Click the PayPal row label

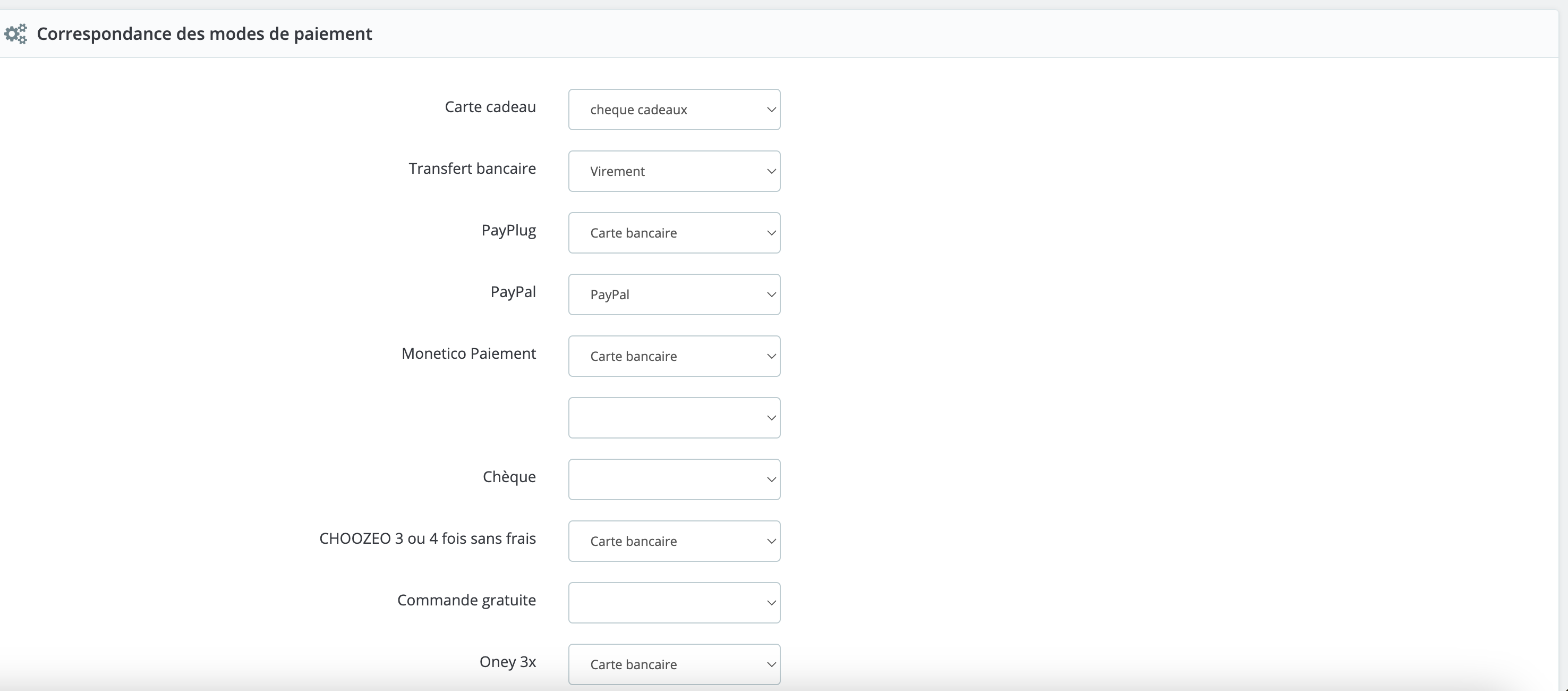(513, 292)
